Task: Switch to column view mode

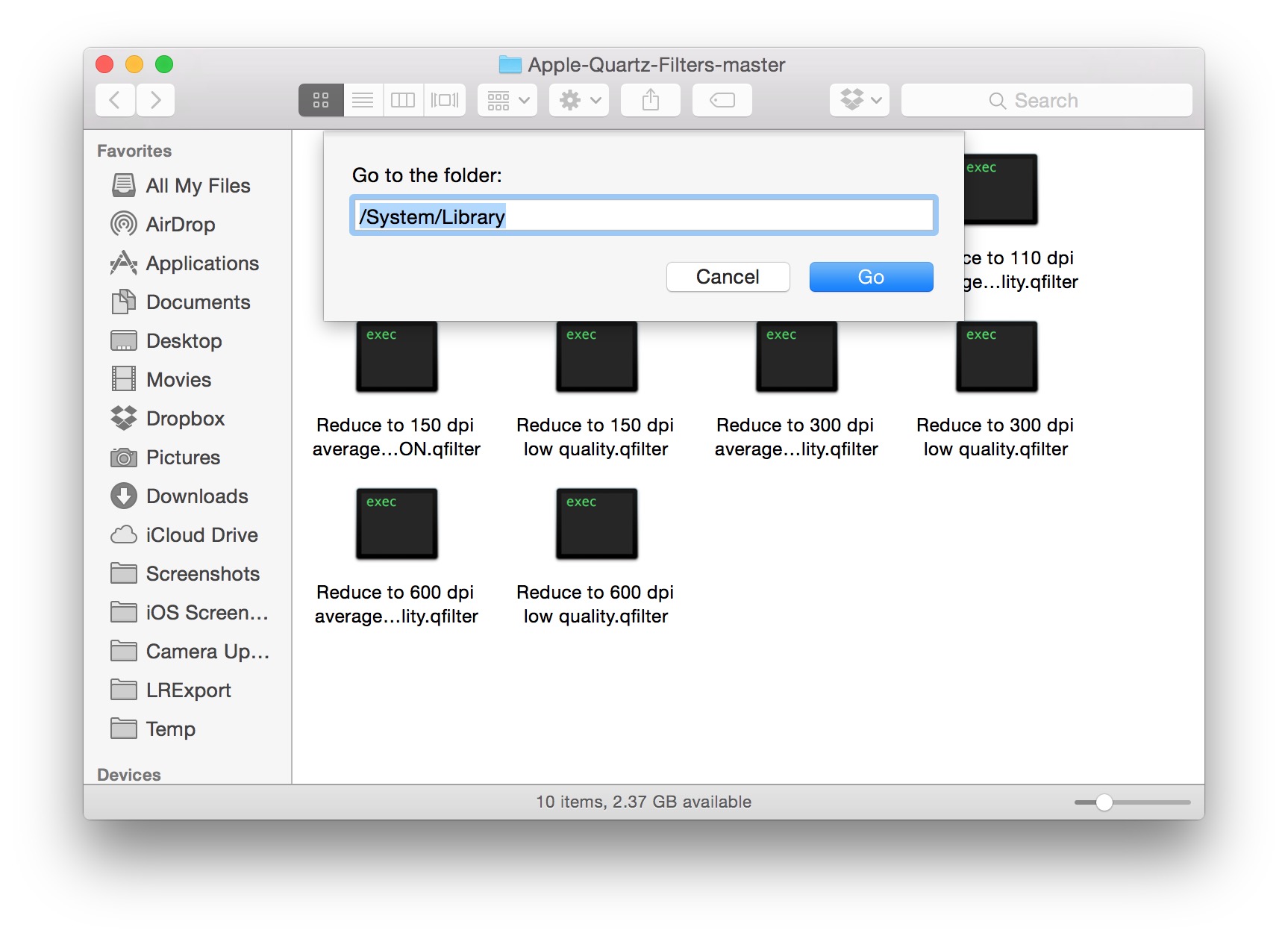Action: tap(403, 100)
